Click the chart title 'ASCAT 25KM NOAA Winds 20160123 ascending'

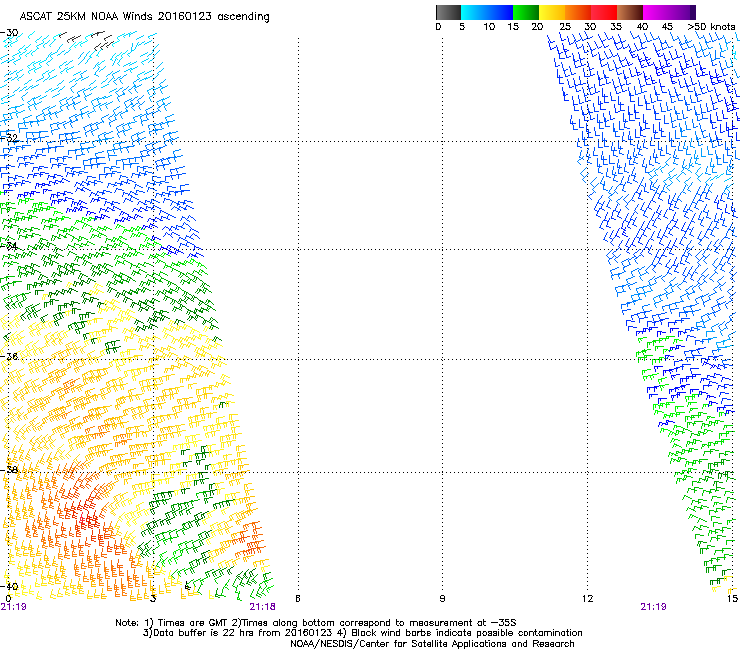[144, 17]
